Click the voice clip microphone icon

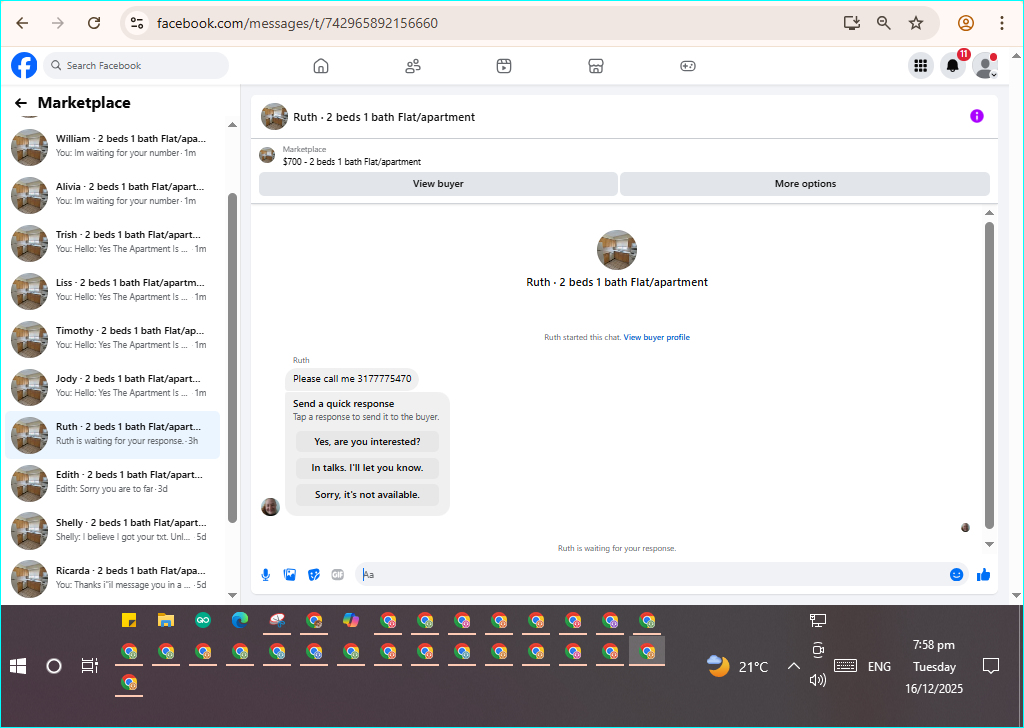[266, 575]
